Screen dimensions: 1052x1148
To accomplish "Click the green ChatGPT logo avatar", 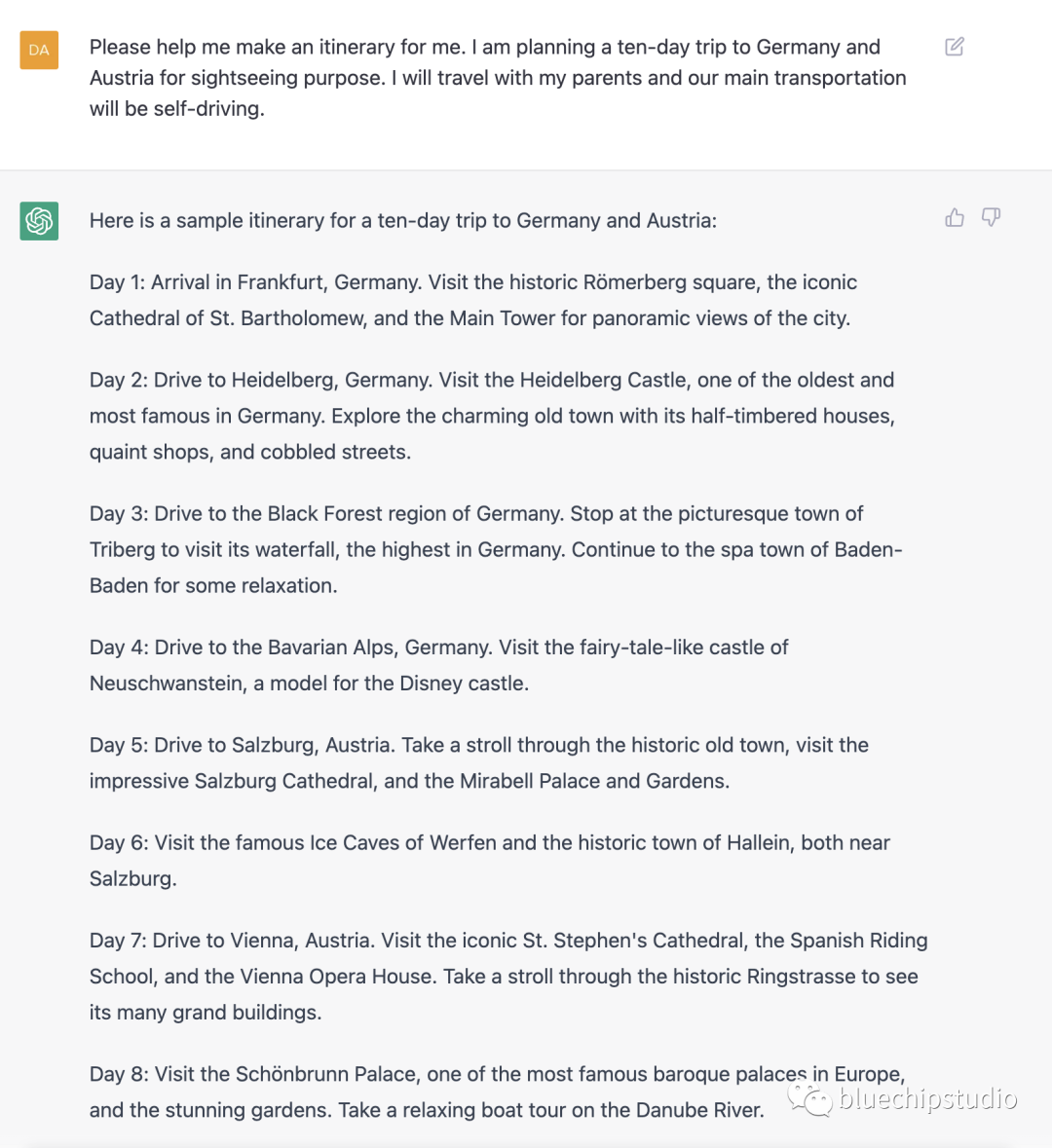I will pos(39,221).
